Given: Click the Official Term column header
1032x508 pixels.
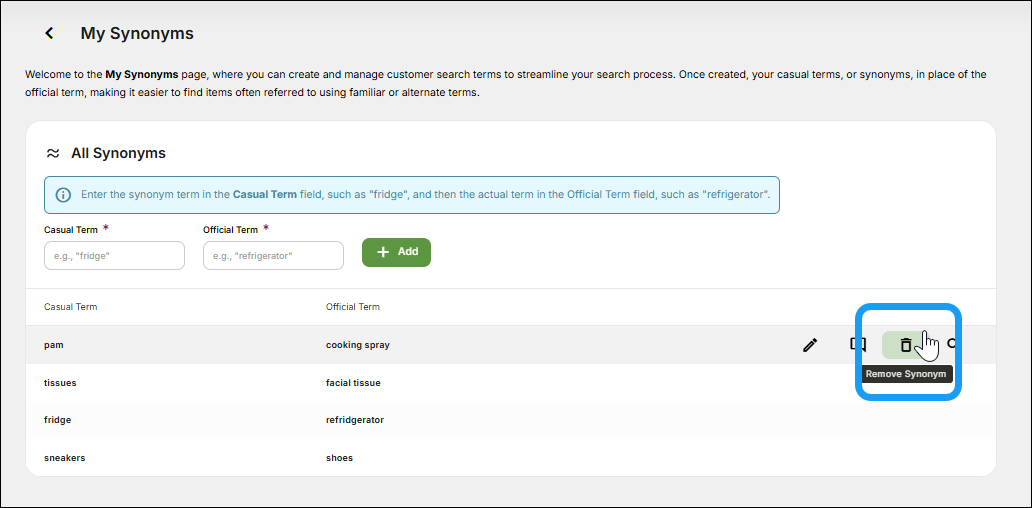Looking at the screenshot, I should pyautogui.click(x=353, y=307).
